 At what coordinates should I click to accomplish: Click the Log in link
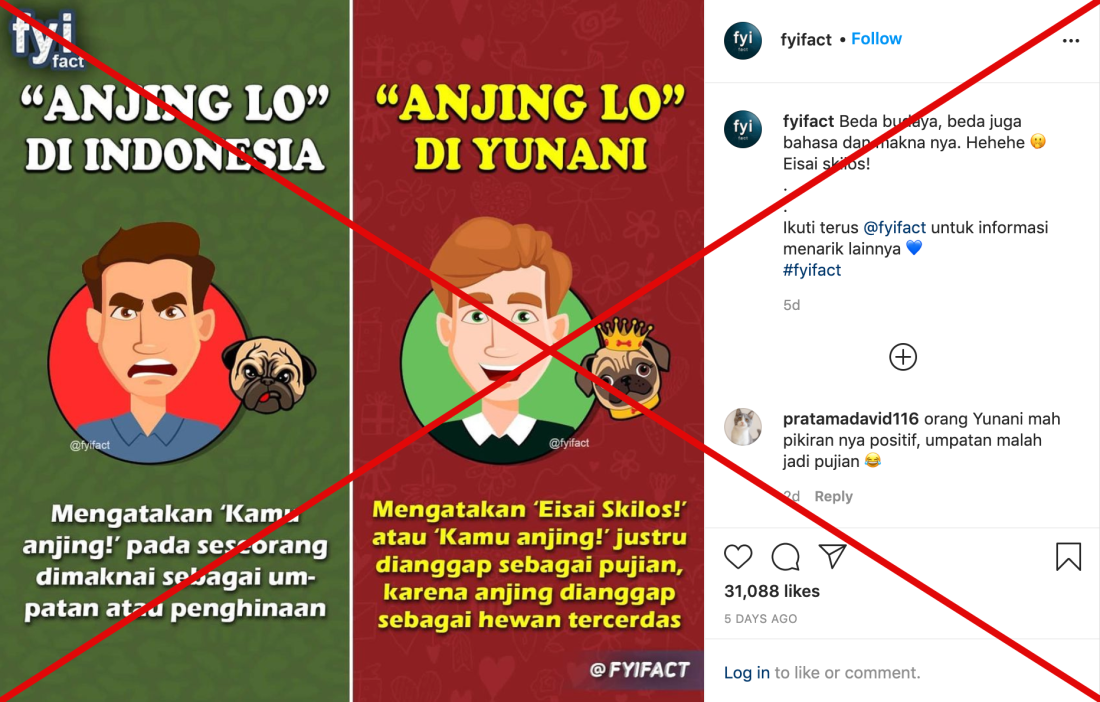(x=746, y=673)
